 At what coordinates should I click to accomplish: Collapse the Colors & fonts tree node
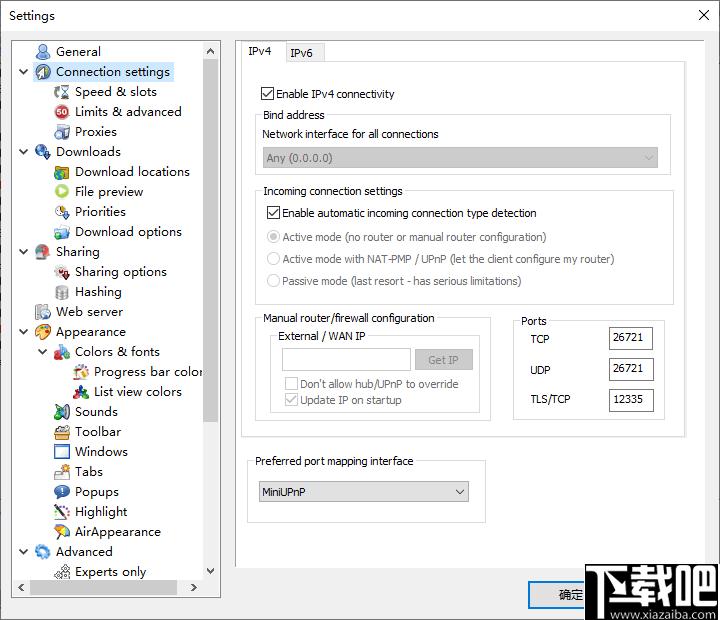click(43, 352)
